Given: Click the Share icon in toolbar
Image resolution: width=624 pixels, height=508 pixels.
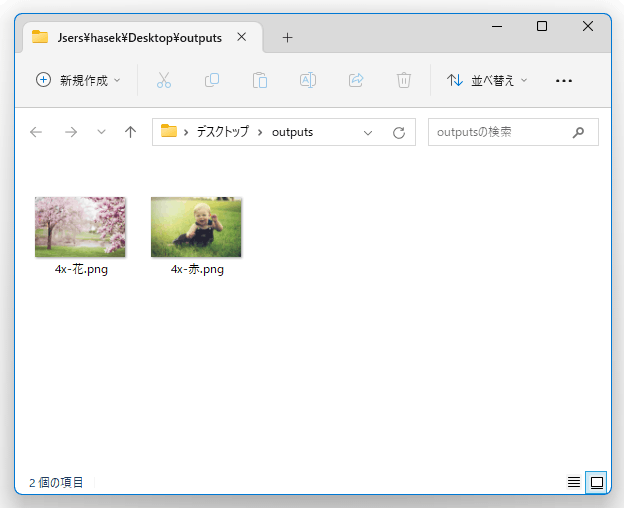Looking at the screenshot, I should [x=356, y=80].
